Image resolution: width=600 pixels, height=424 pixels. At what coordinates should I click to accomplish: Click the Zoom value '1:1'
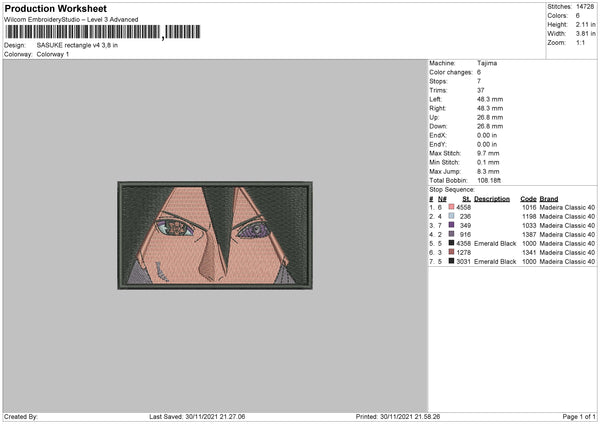pyautogui.click(x=580, y=42)
